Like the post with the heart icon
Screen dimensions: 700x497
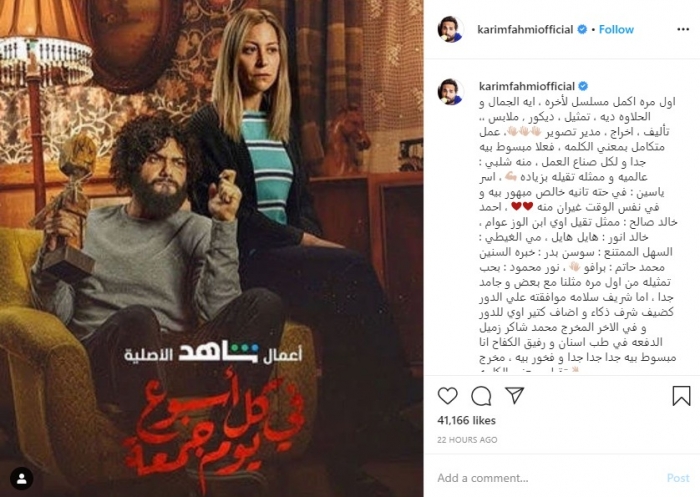click(x=447, y=396)
